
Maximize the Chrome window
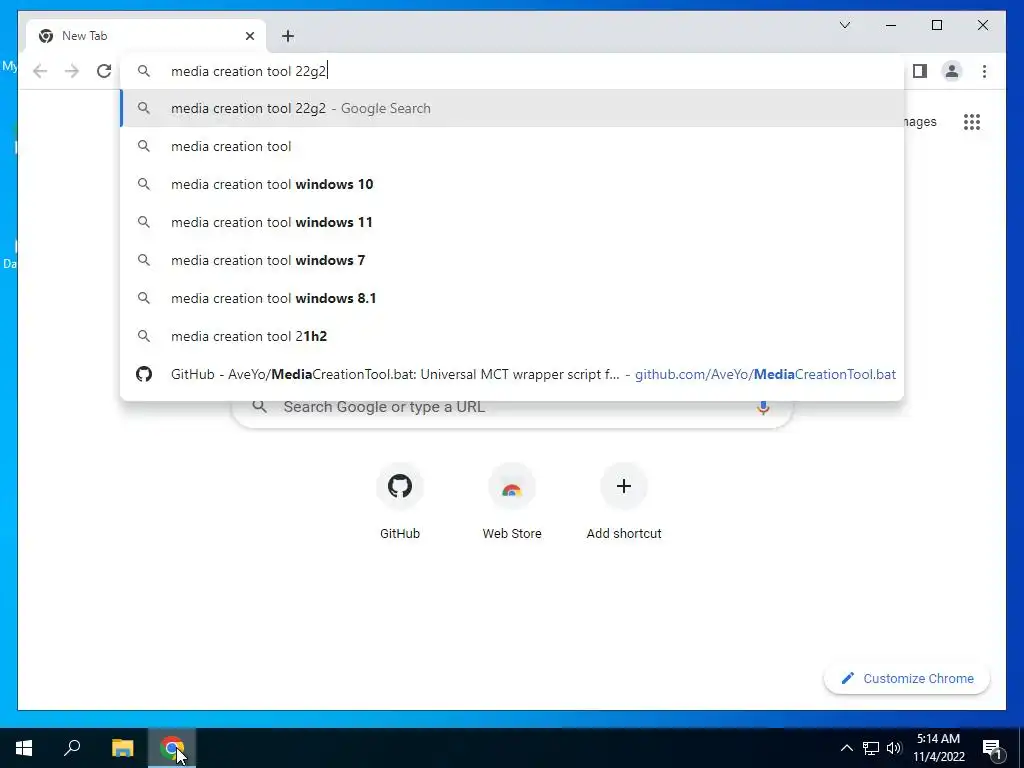pos(937,25)
